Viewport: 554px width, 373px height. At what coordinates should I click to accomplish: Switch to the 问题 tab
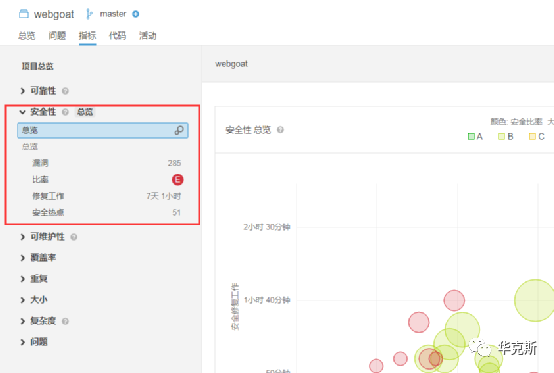tap(57, 36)
